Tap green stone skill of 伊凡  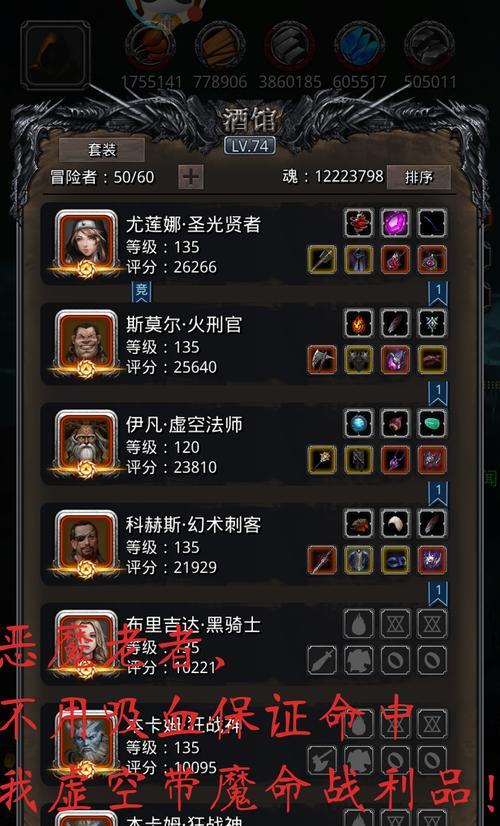(432, 423)
